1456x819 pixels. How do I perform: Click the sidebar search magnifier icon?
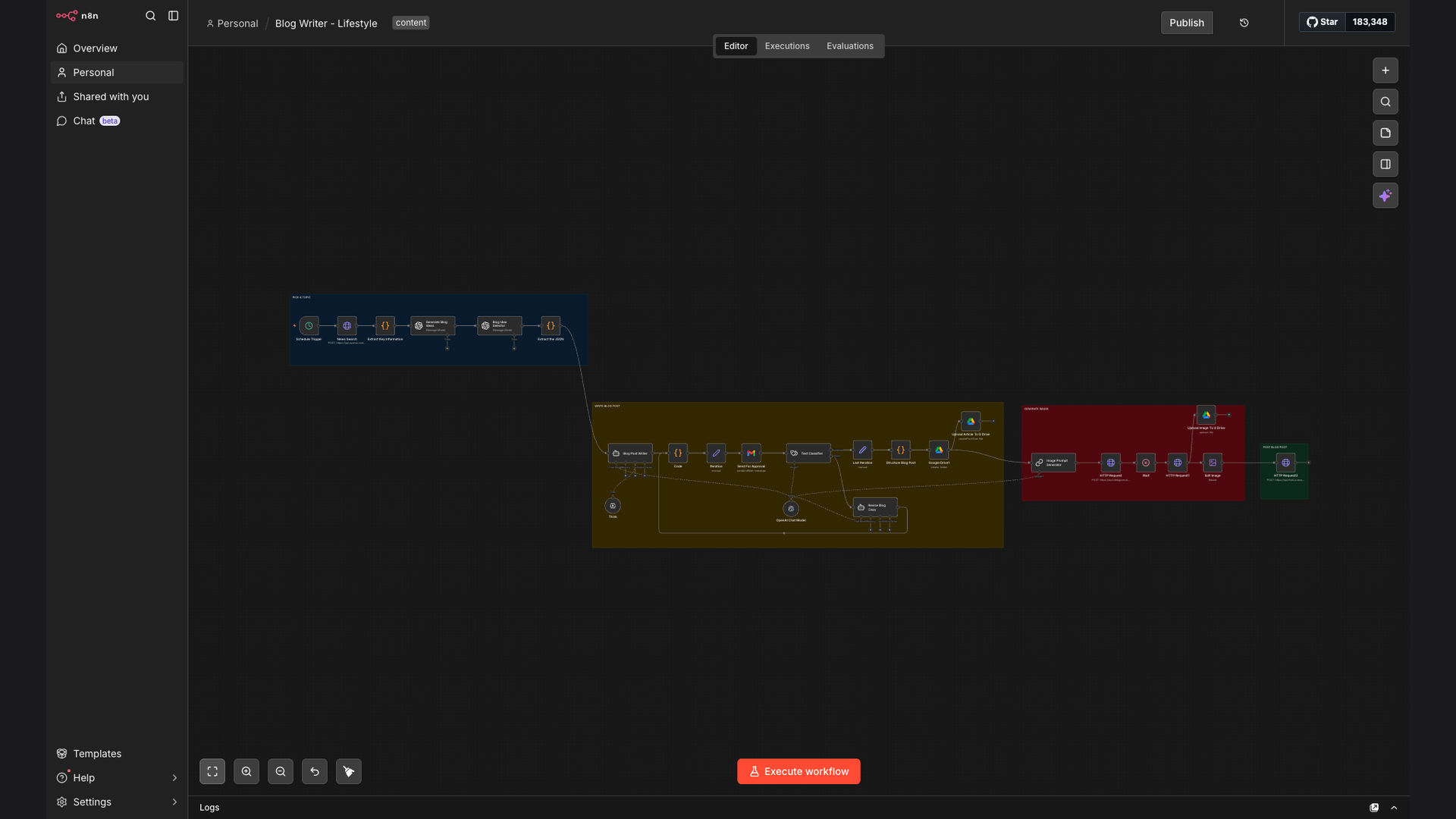pyautogui.click(x=151, y=16)
